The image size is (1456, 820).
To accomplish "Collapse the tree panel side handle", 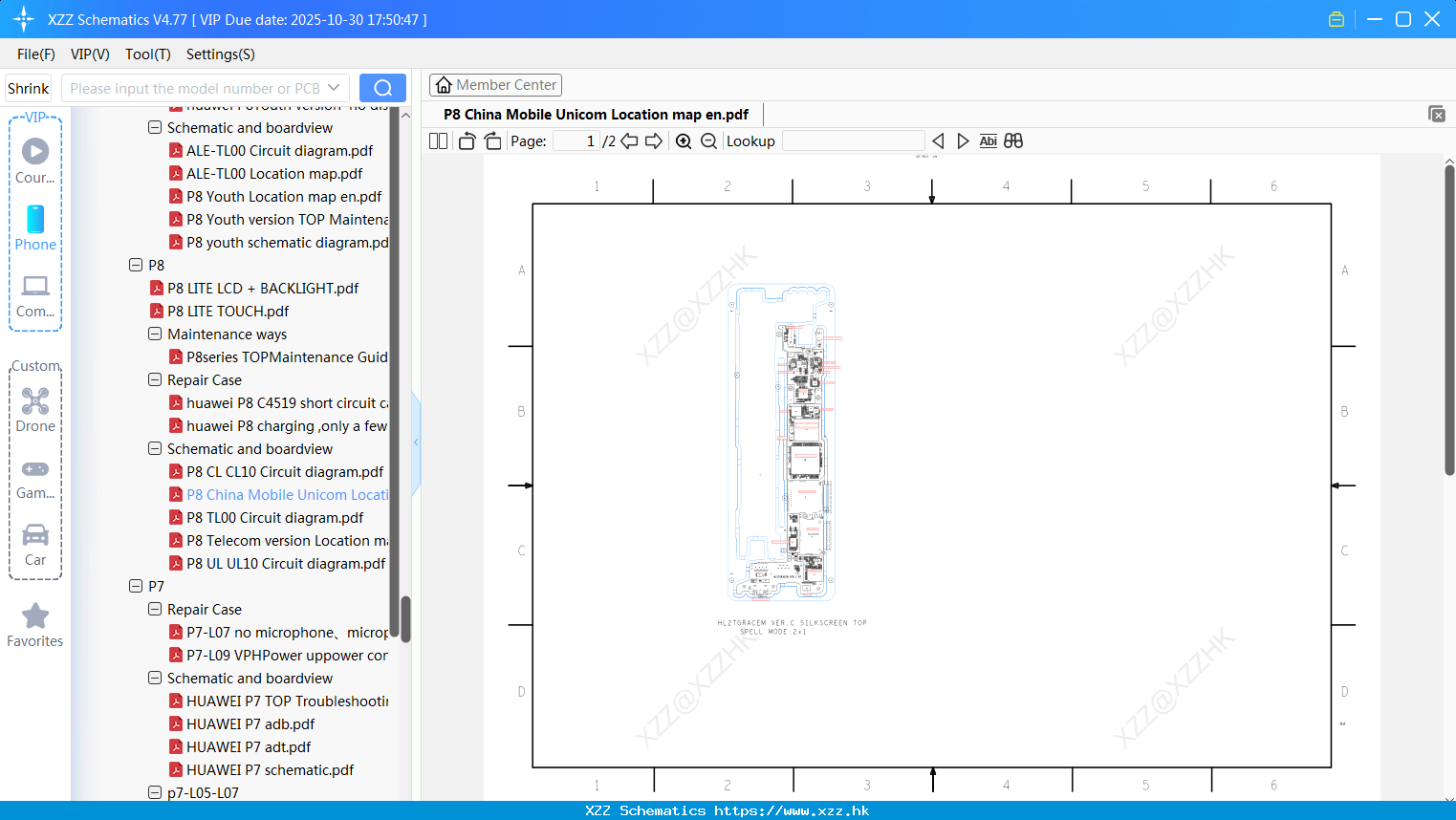I will 416,442.
